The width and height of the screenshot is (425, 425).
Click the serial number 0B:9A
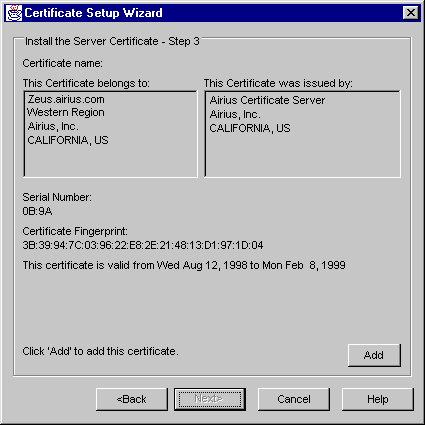(37, 211)
